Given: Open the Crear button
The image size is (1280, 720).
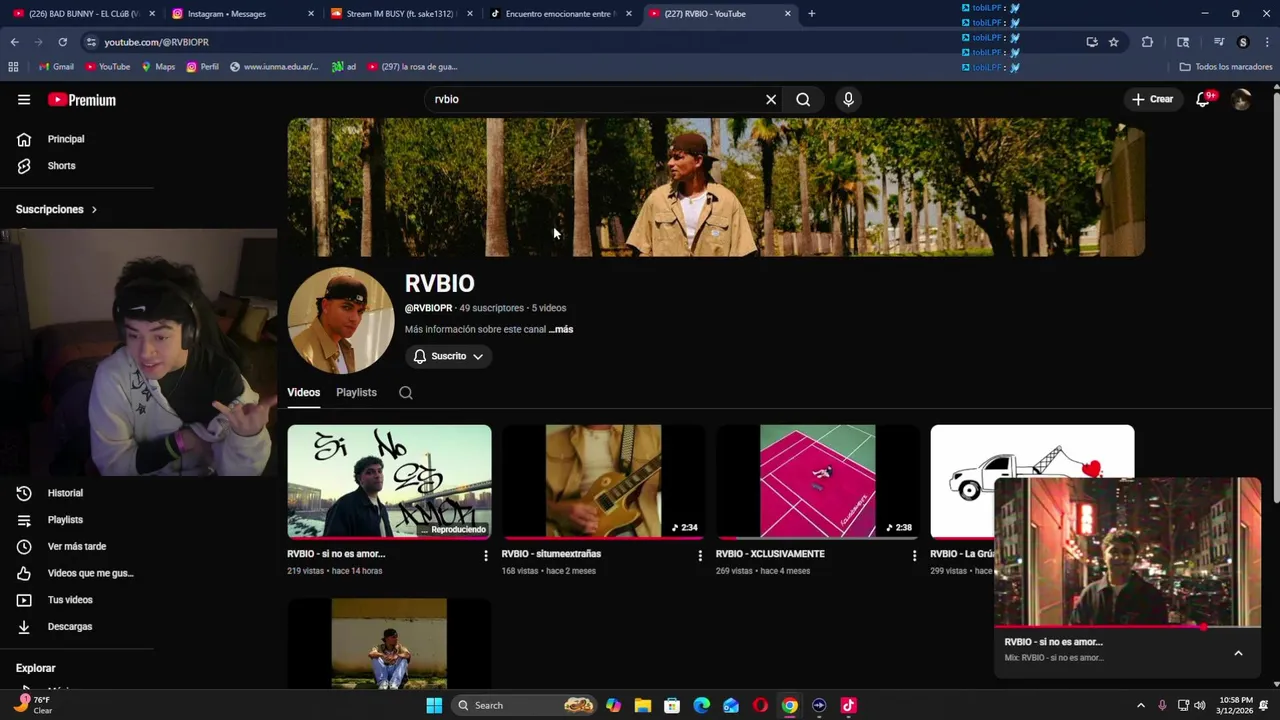Looking at the screenshot, I should click(1152, 99).
